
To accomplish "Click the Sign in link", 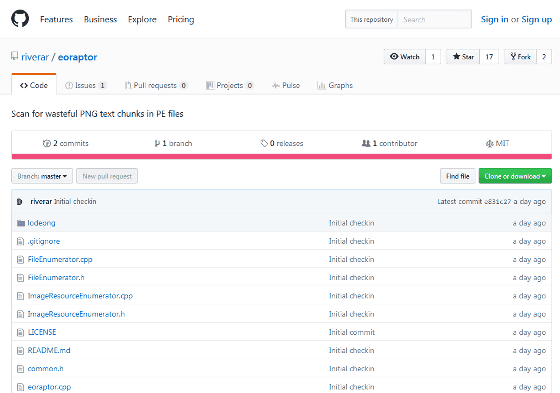I will [494, 19].
